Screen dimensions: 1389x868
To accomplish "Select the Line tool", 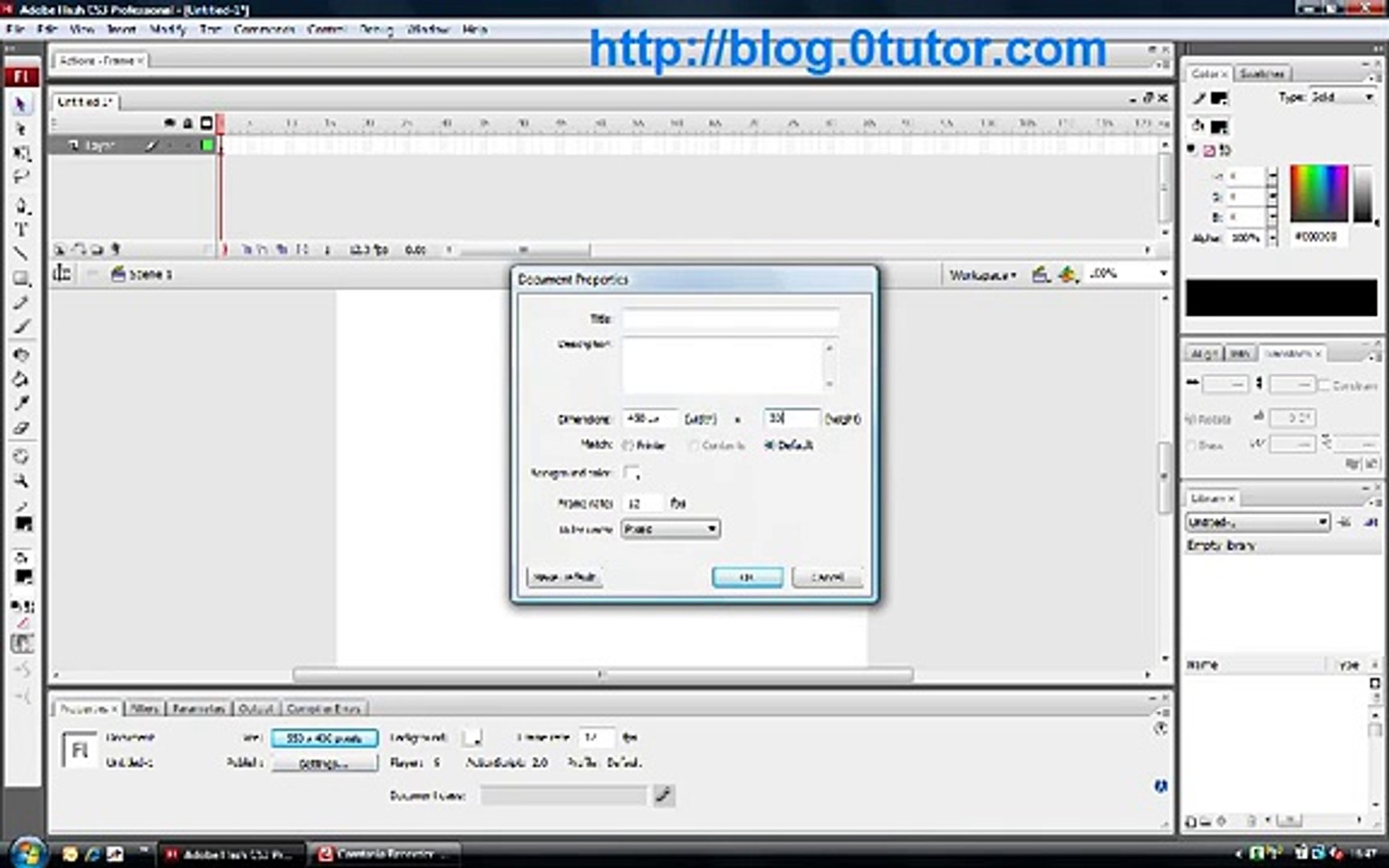I will (21, 254).
